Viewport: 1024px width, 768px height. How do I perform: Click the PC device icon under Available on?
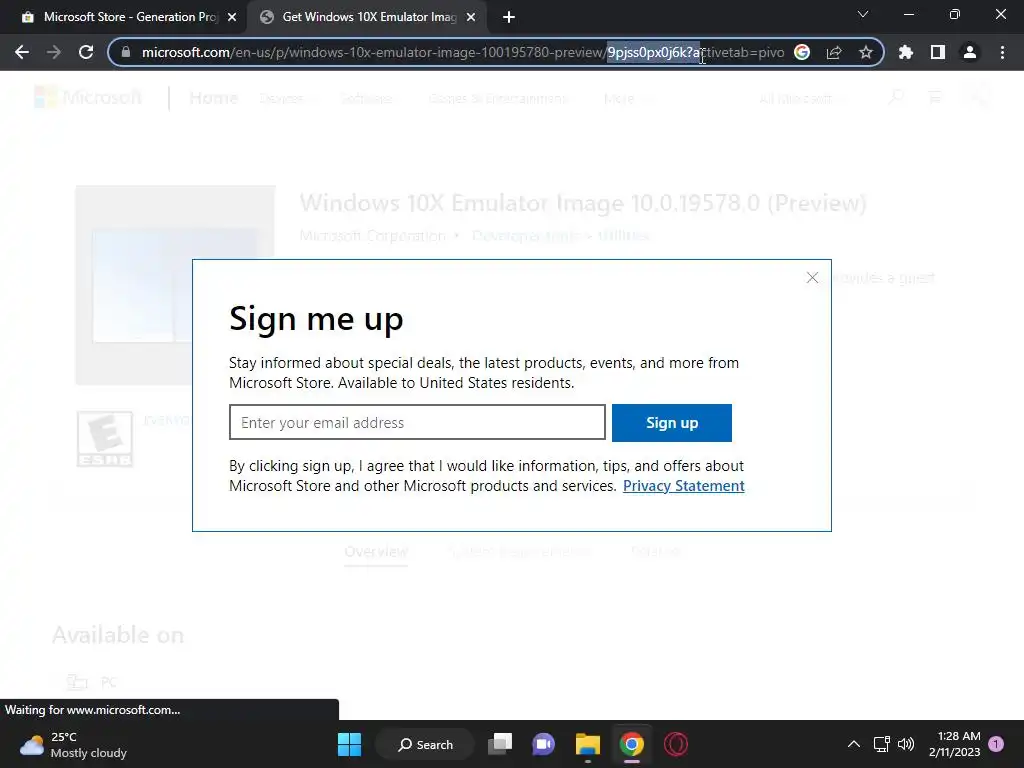point(77,682)
